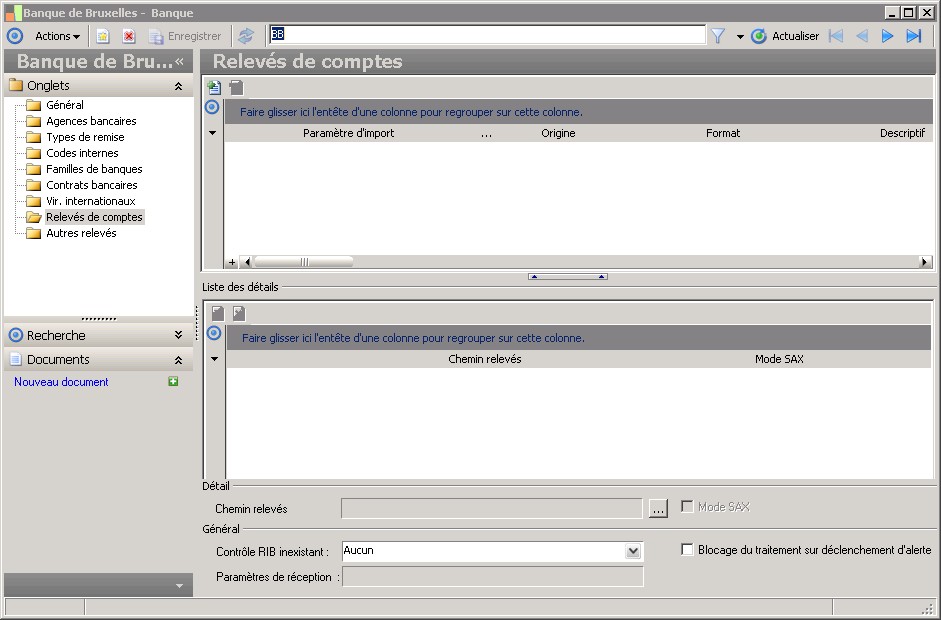Click the Nouveau document link
The height and width of the screenshot is (620, 941).
click(x=61, y=382)
